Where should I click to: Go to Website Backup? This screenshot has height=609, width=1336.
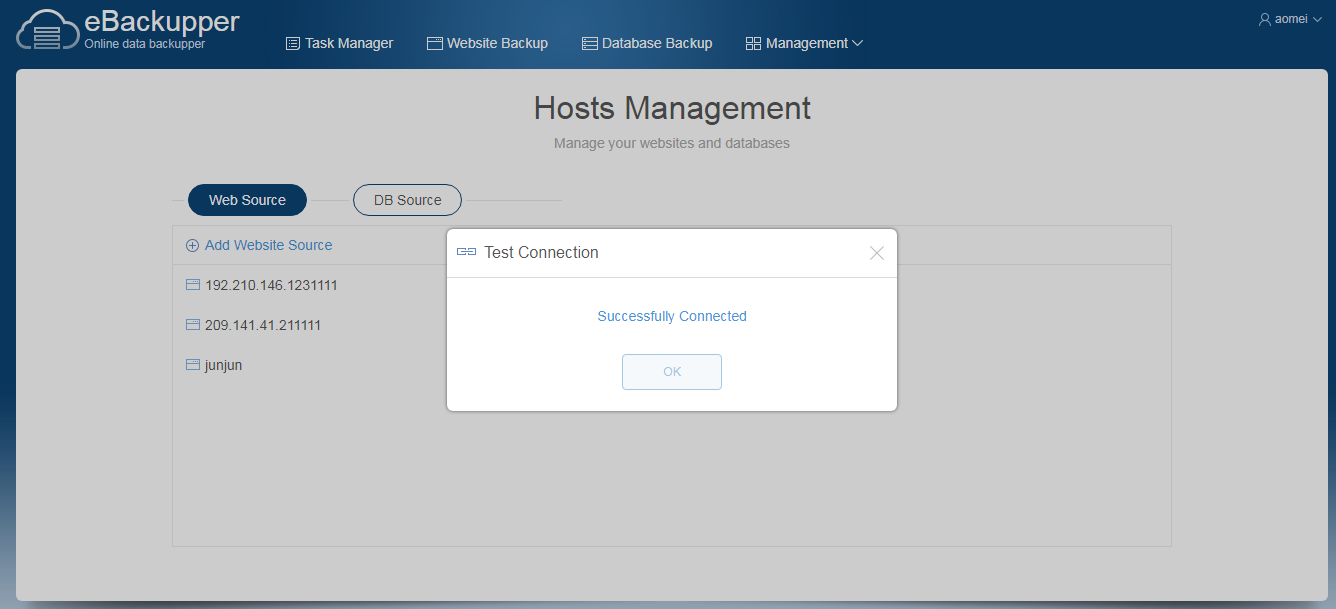(x=488, y=43)
